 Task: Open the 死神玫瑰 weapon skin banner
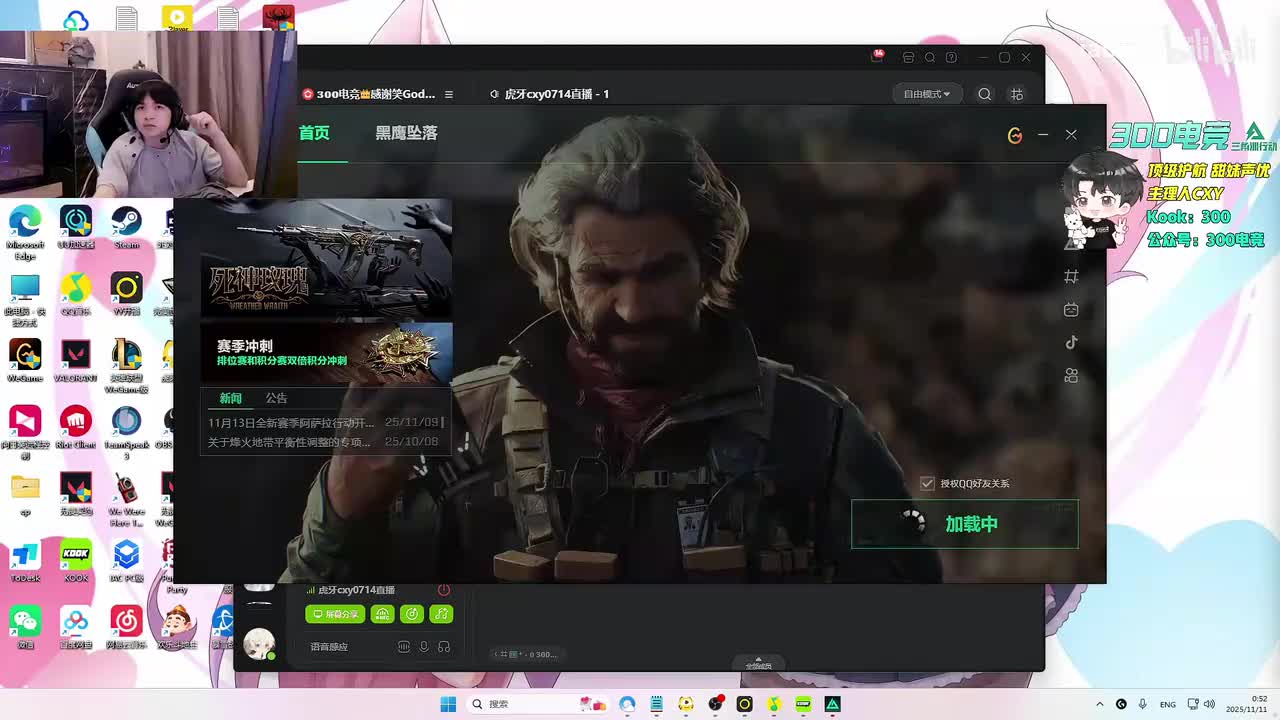click(326, 260)
